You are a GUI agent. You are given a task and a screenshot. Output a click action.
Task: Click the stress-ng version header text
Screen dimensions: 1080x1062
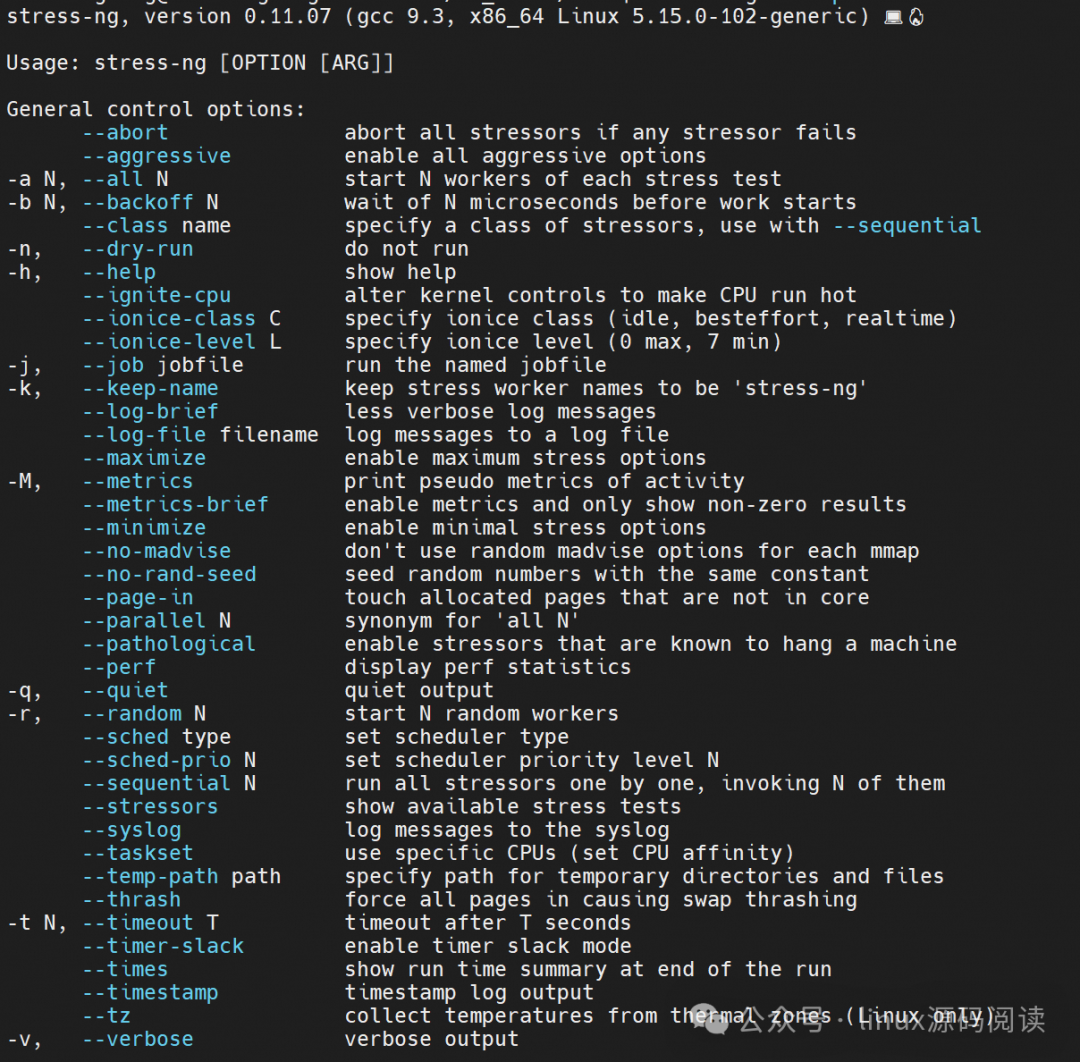coord(438,17)
